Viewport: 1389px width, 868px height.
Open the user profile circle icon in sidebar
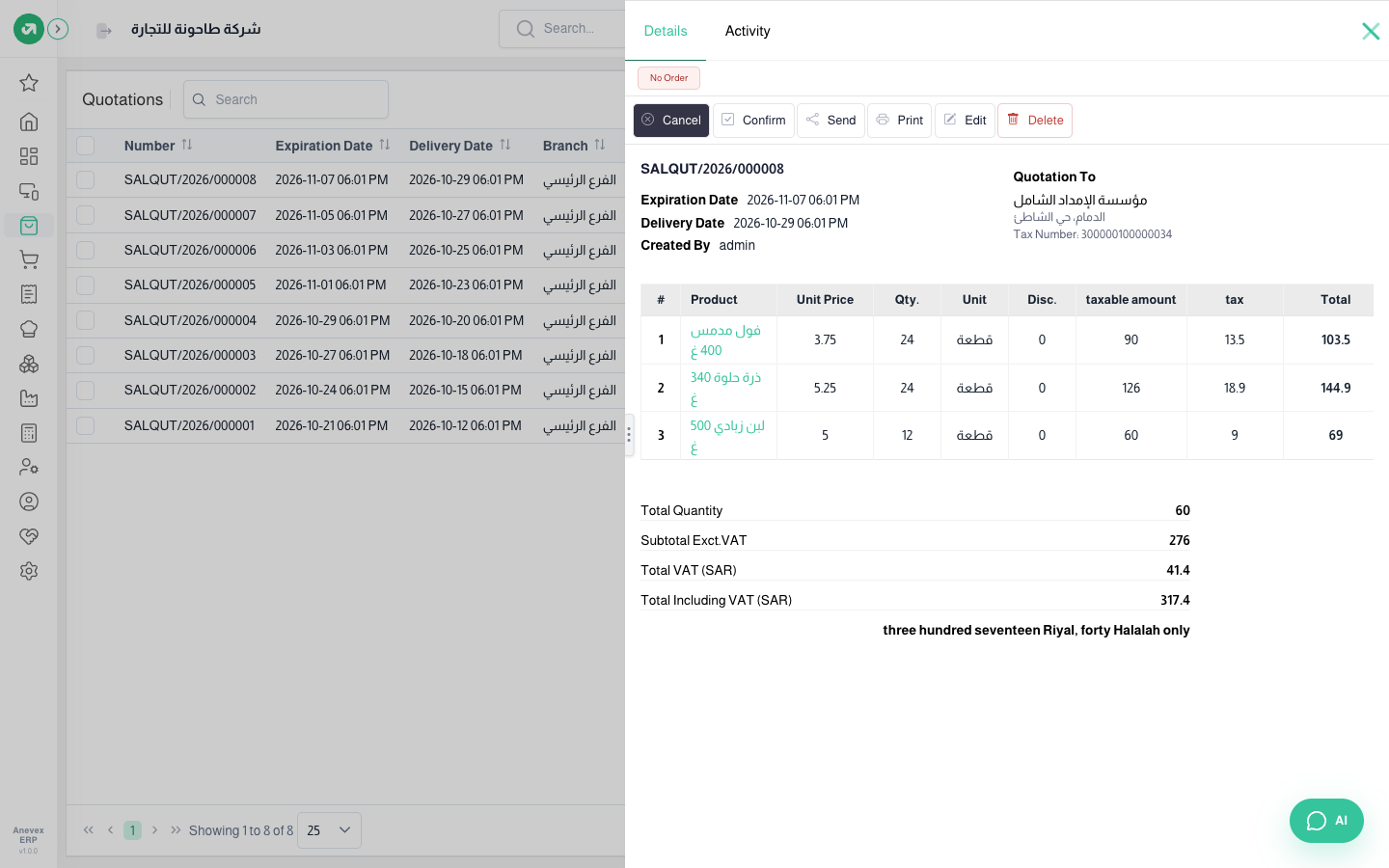[29, 502]
